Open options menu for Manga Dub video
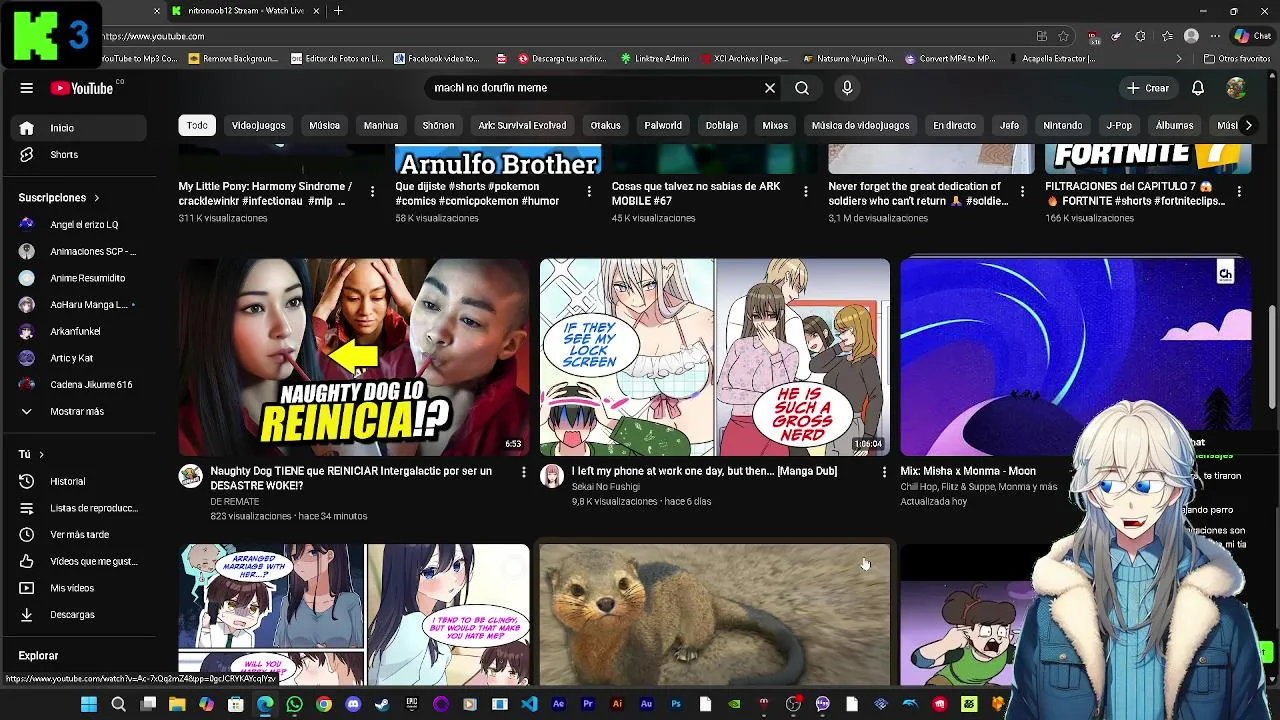The width and height of the screenshot is (1280, 720). (884, 471)
